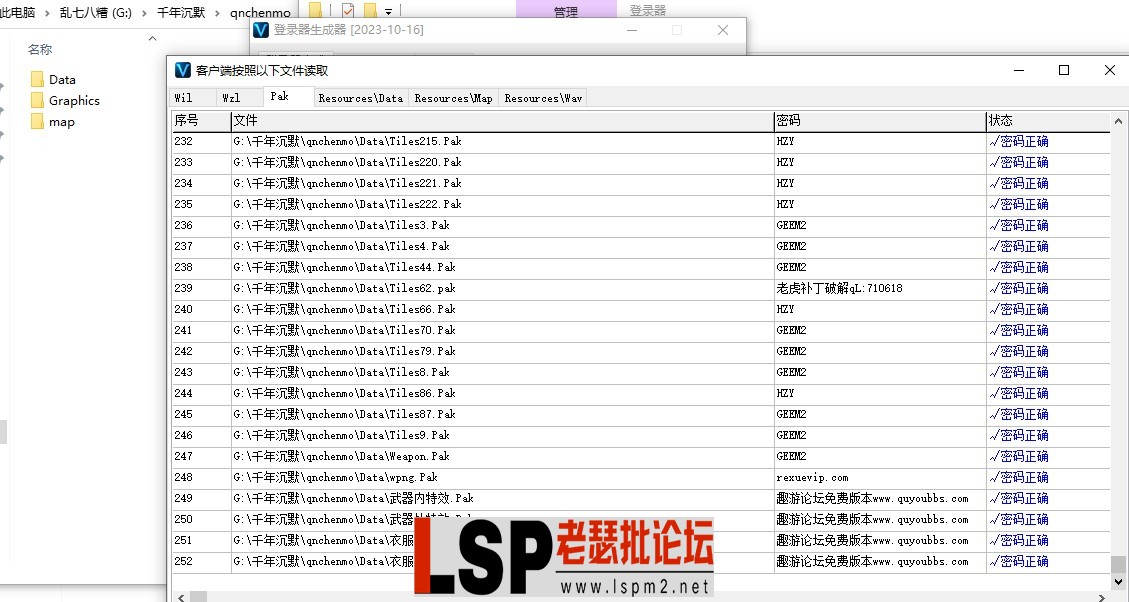Click the V icon of 客户端按照以下文件读取 window

[x=183, y=70]
